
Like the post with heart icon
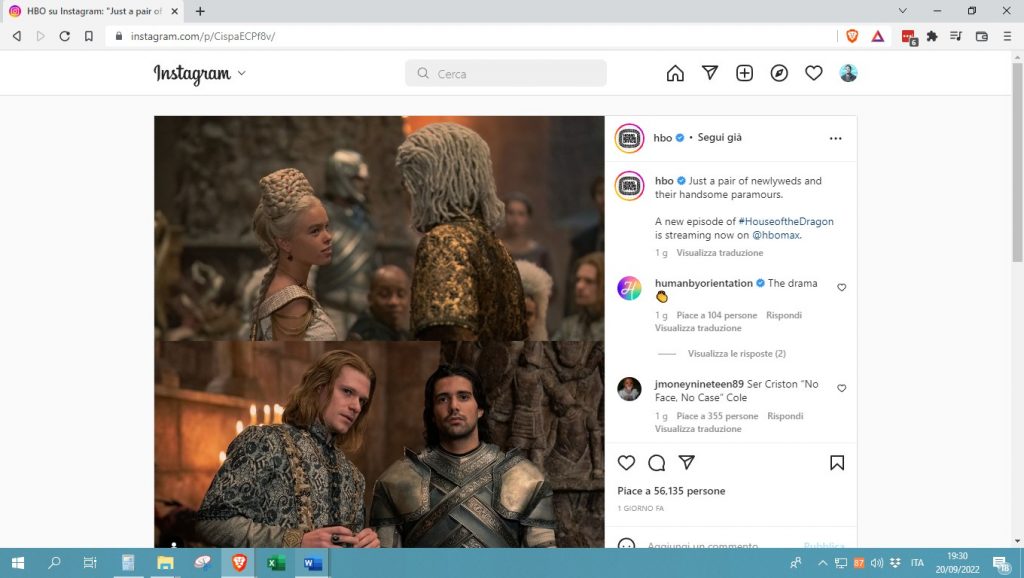tap(626, 463)
